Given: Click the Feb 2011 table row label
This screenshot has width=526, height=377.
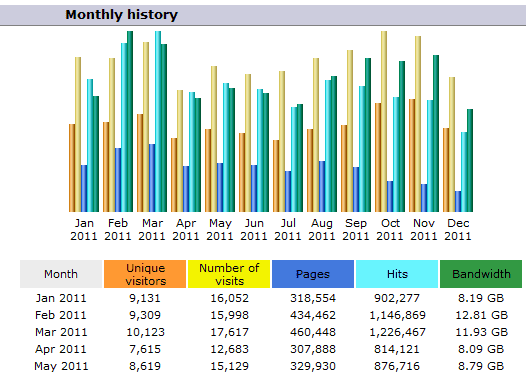Looking at the screenshot, I should [61, 315].
